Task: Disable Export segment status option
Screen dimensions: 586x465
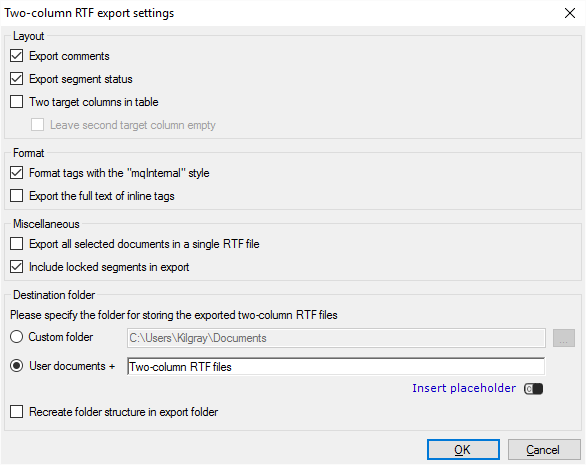Action: [16, 79]
